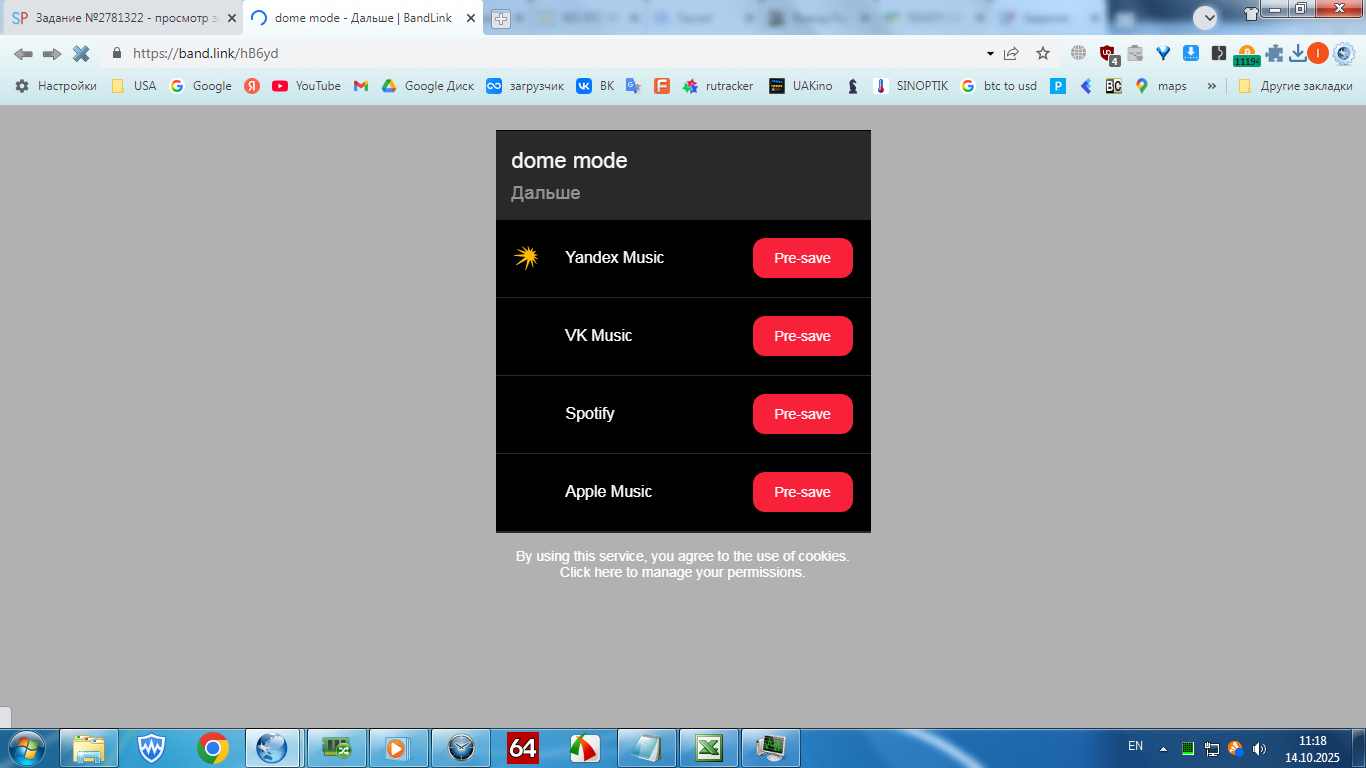Click the Yandex Music star icon
Screen dimensions: 1366x768
[x=526, y=258]
